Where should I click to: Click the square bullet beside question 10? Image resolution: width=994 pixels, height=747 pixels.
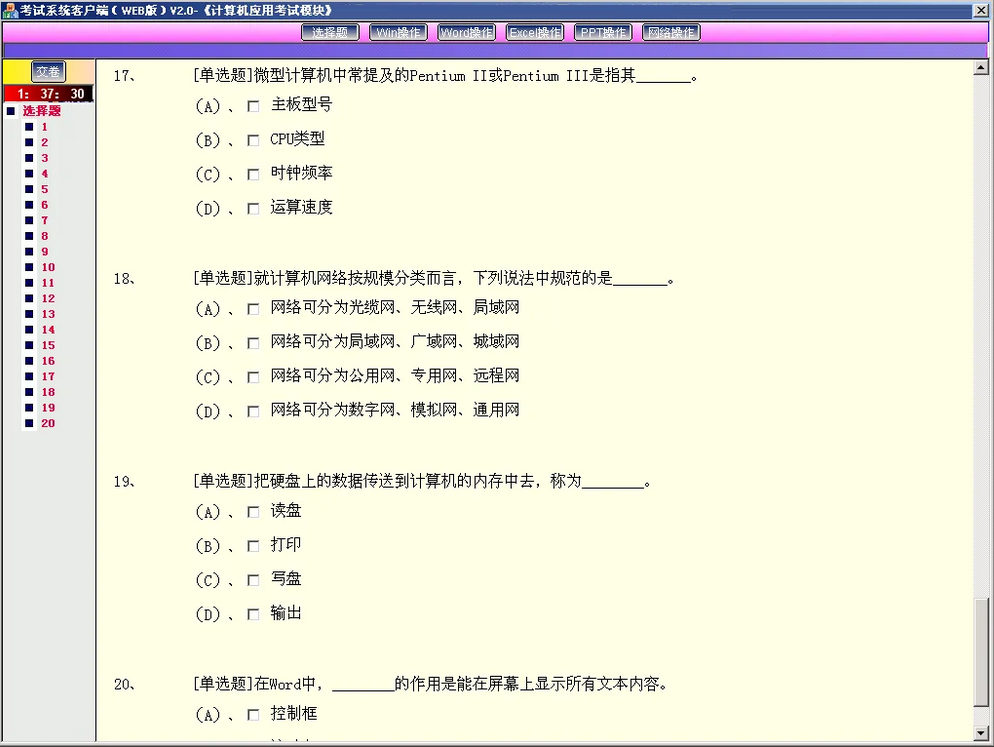[29, 267]
